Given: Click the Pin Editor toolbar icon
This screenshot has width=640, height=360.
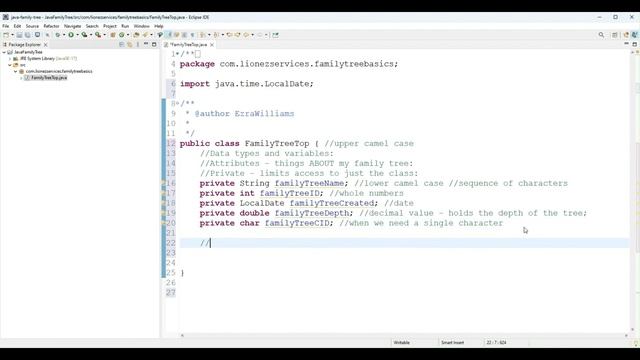Looking at the screenshot, I should point(276,35).
